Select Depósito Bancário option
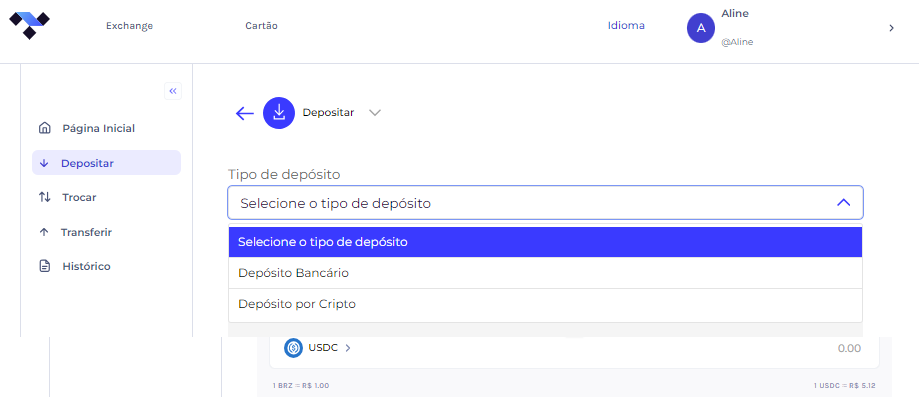Screen dimensions: 919x405 coord(545,273)
